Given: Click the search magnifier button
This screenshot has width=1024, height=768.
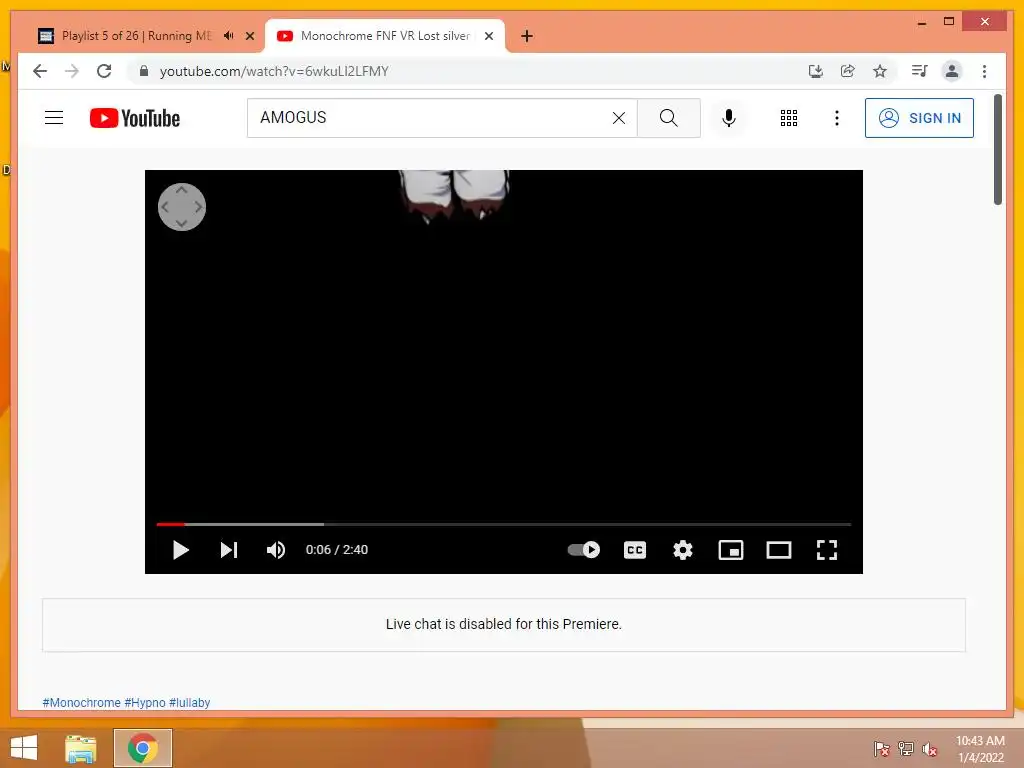Looking at the screenshot, I should point(669,118).
